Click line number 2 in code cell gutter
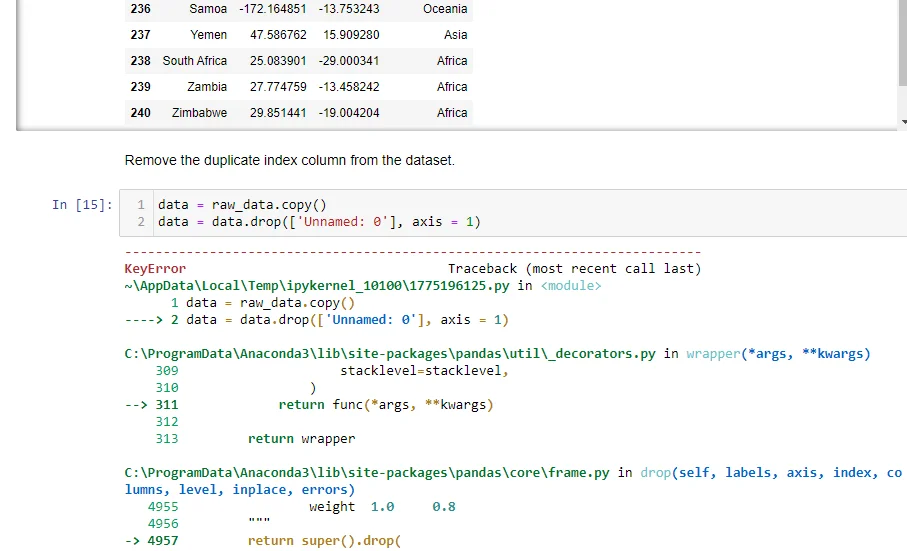This screenshot has width=907, height=551. tap(141, 221)
